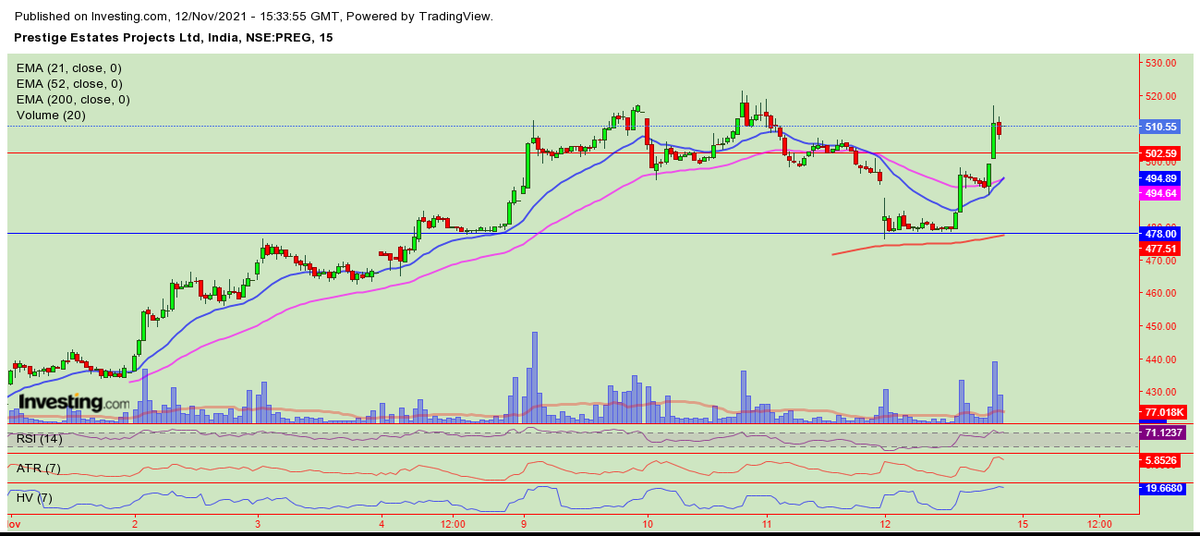Select the ATR (7) pane label
The height and width of the screenshot is (536, 1200).
(39, 468)
